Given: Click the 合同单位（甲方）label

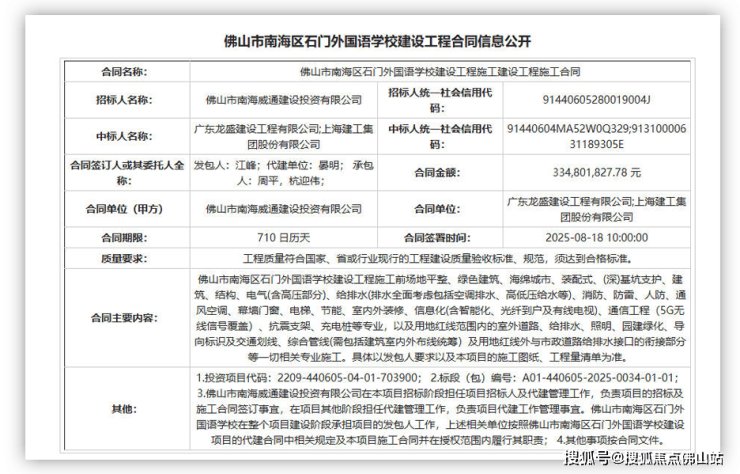Looking at the screenshot, I should pos(125,209).
